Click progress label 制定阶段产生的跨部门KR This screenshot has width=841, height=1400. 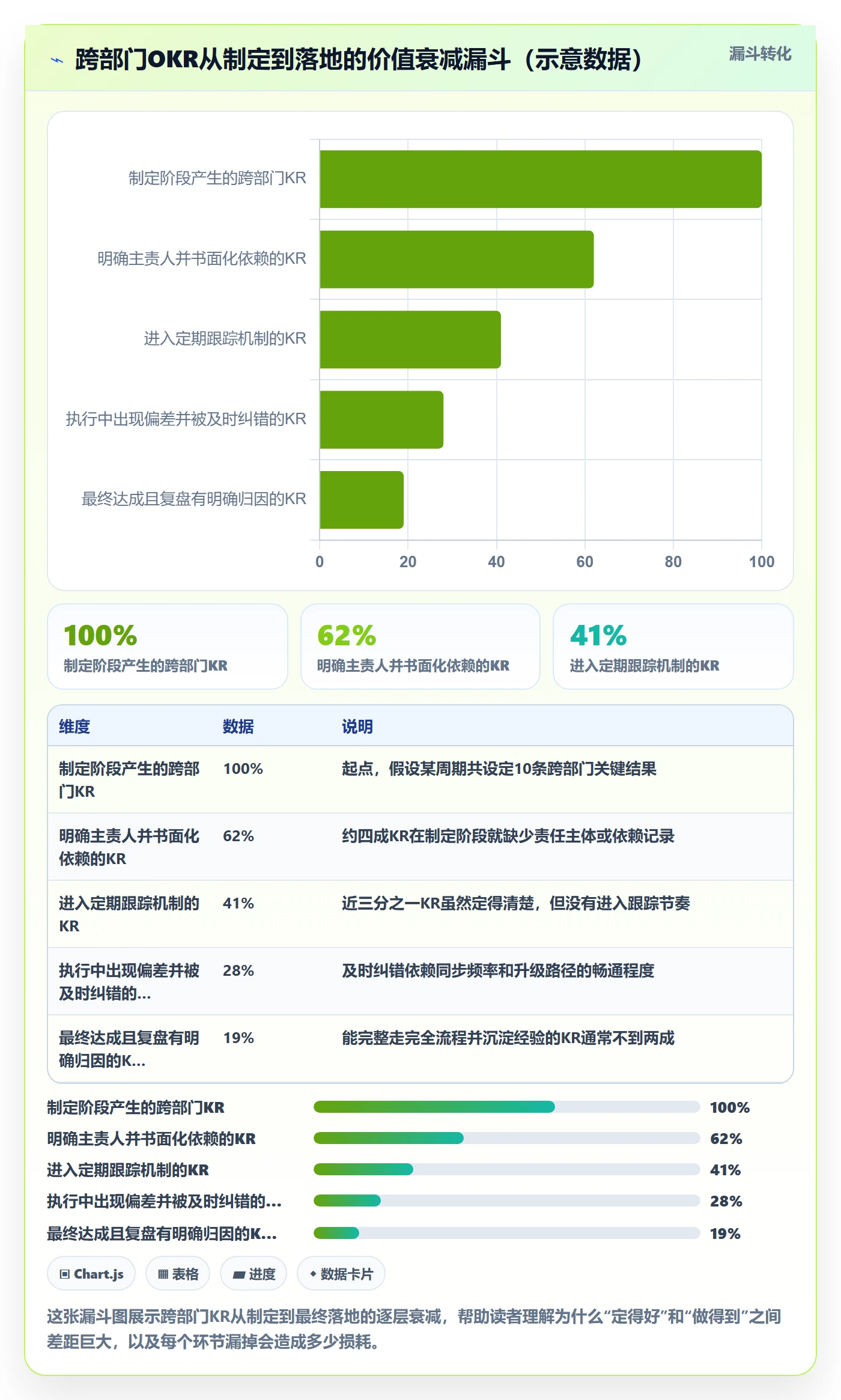136,1107
